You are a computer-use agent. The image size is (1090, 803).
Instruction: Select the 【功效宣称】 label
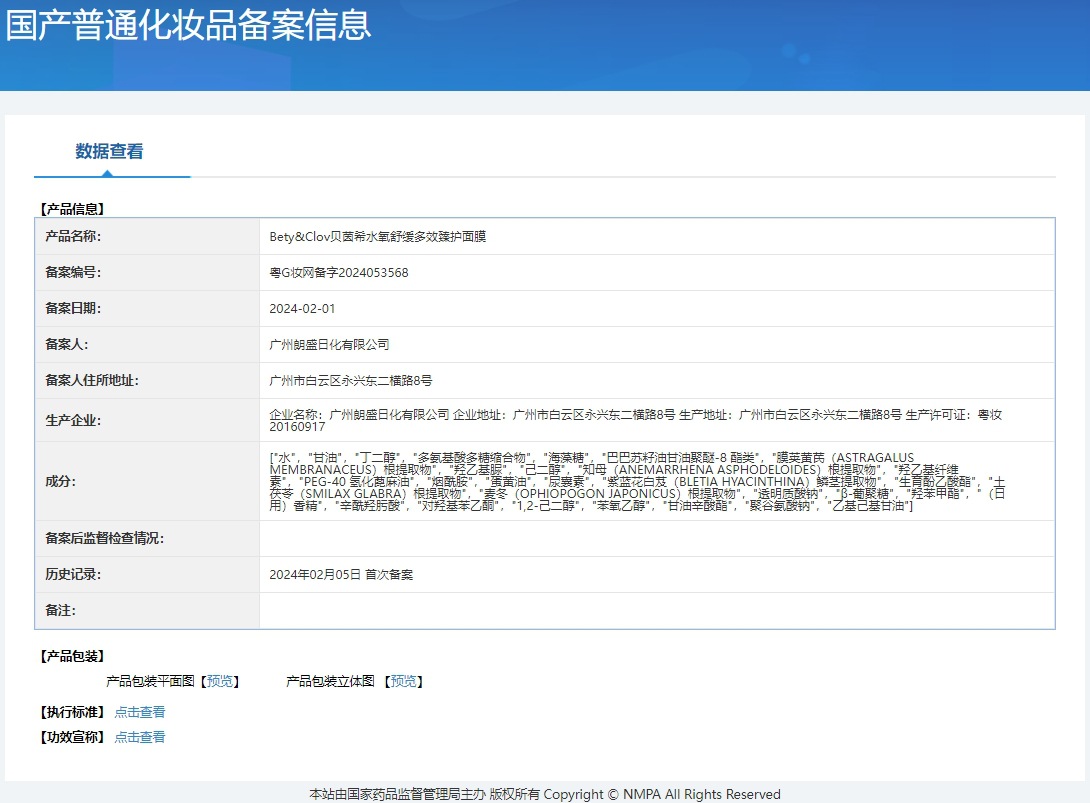72,737
